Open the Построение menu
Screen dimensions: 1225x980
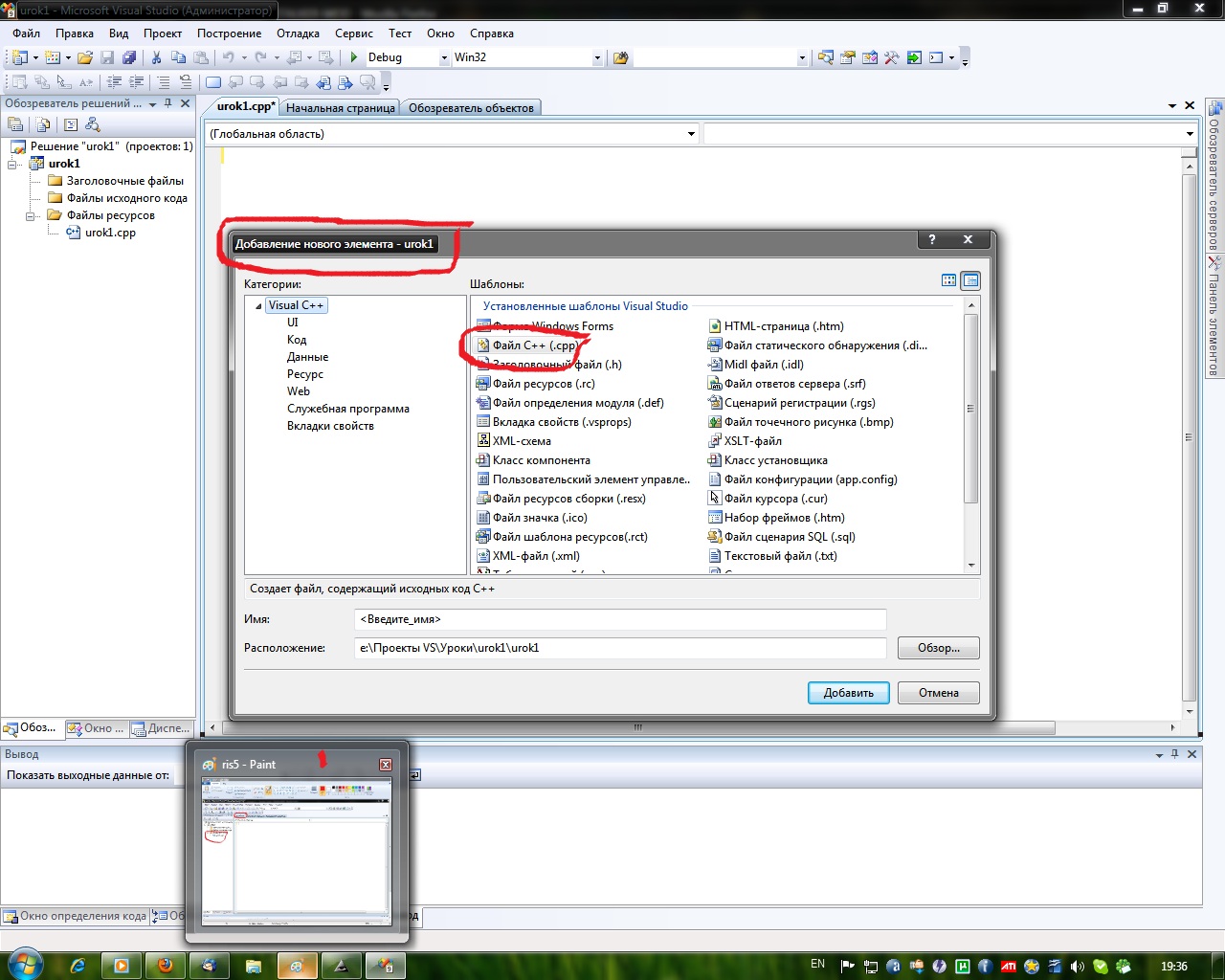229,33
